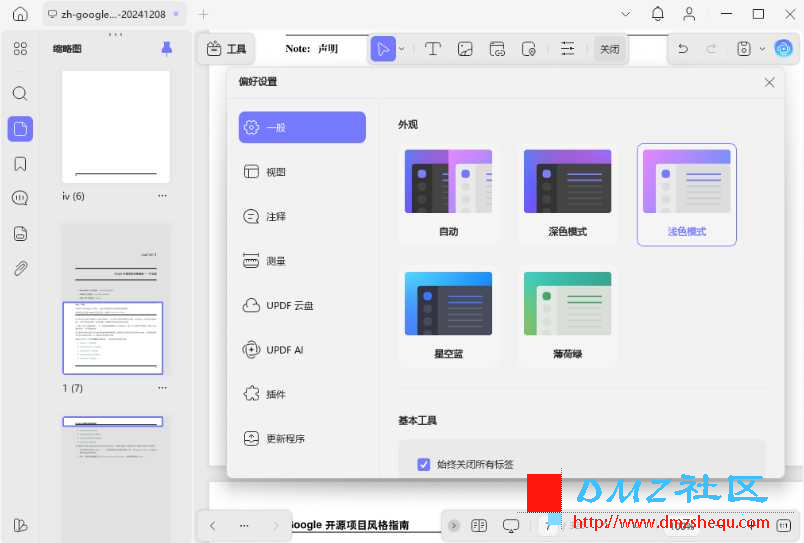Choose the 自动 automatic appearance option

coord(448,193)
